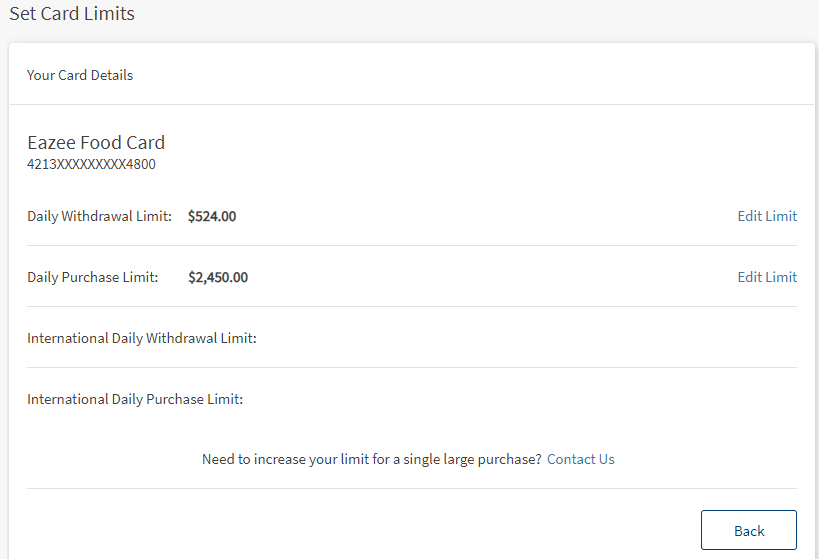Screen dimensions: 819x559
Task: Select the Eazee Food Card name
Action: [96, 143]
